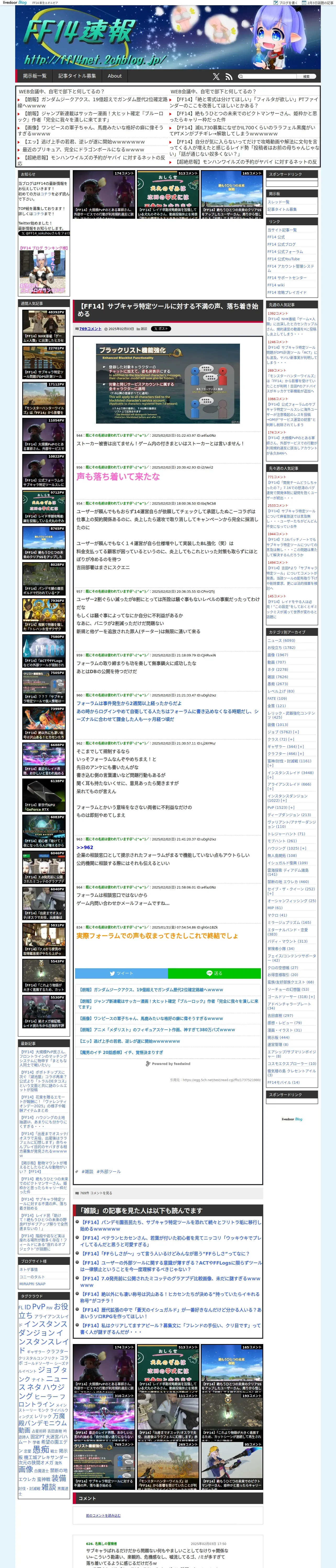This screenshot has height=1568, width=336.
Task: Click the green LINE 送る button
Action: pos(215,973)
